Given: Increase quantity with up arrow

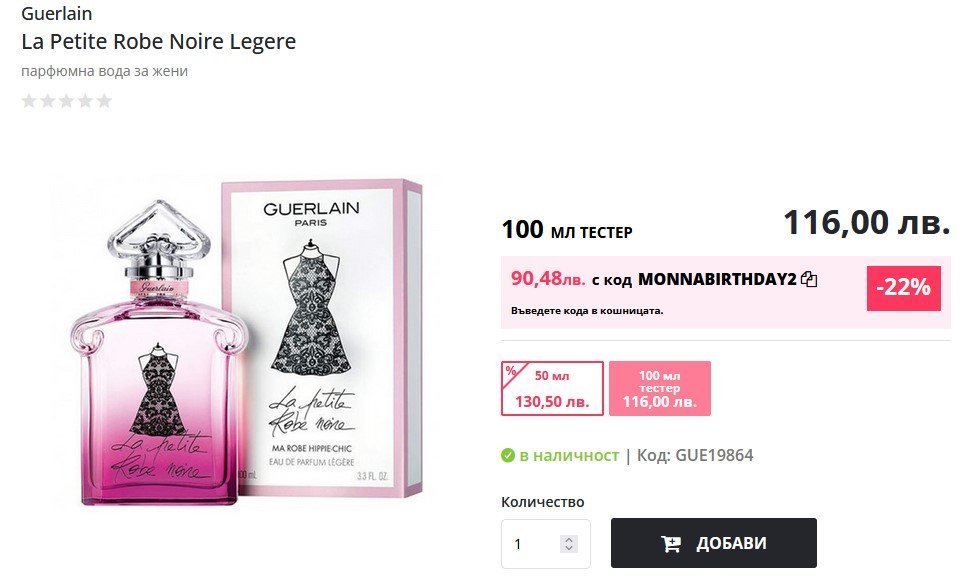Looking at the screenshot, I should tap(568, 539).
